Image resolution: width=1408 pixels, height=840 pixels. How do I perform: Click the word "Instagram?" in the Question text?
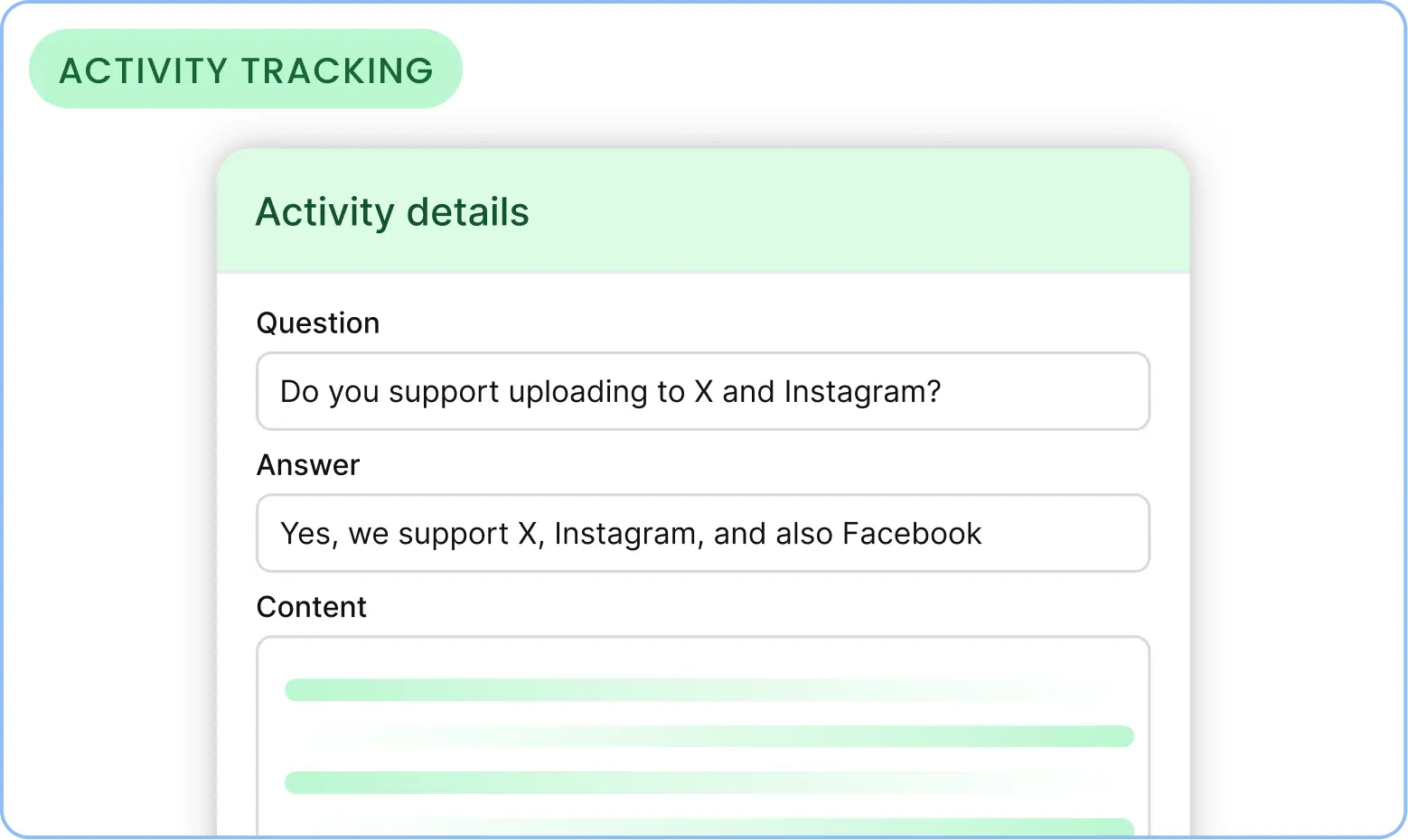(x=862, y=391)
